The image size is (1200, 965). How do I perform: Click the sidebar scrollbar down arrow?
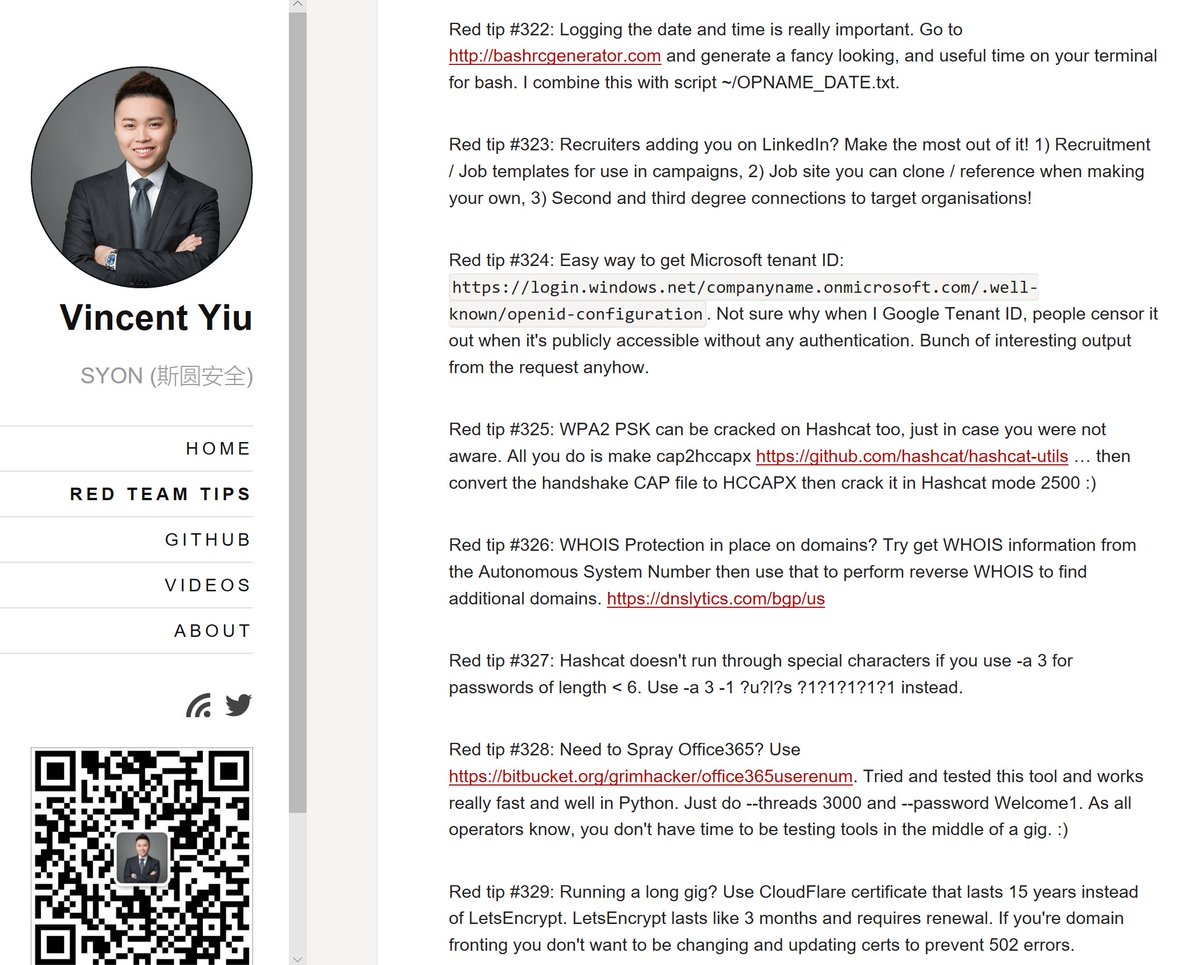click(297, 958)
